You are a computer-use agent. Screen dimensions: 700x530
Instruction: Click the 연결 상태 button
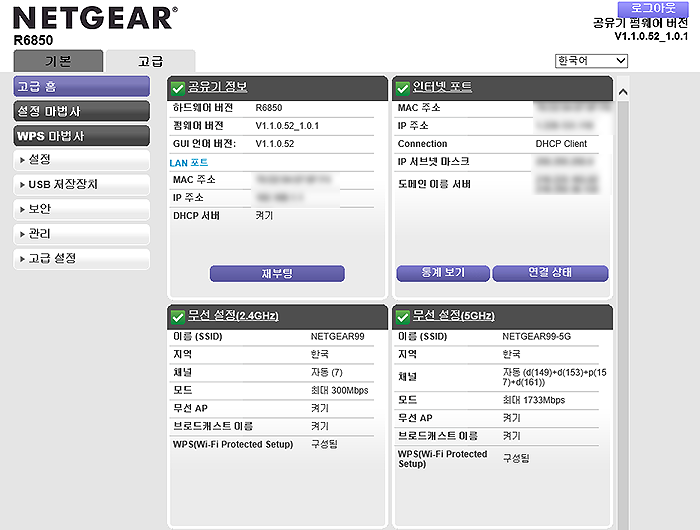[x=550, y=273]
